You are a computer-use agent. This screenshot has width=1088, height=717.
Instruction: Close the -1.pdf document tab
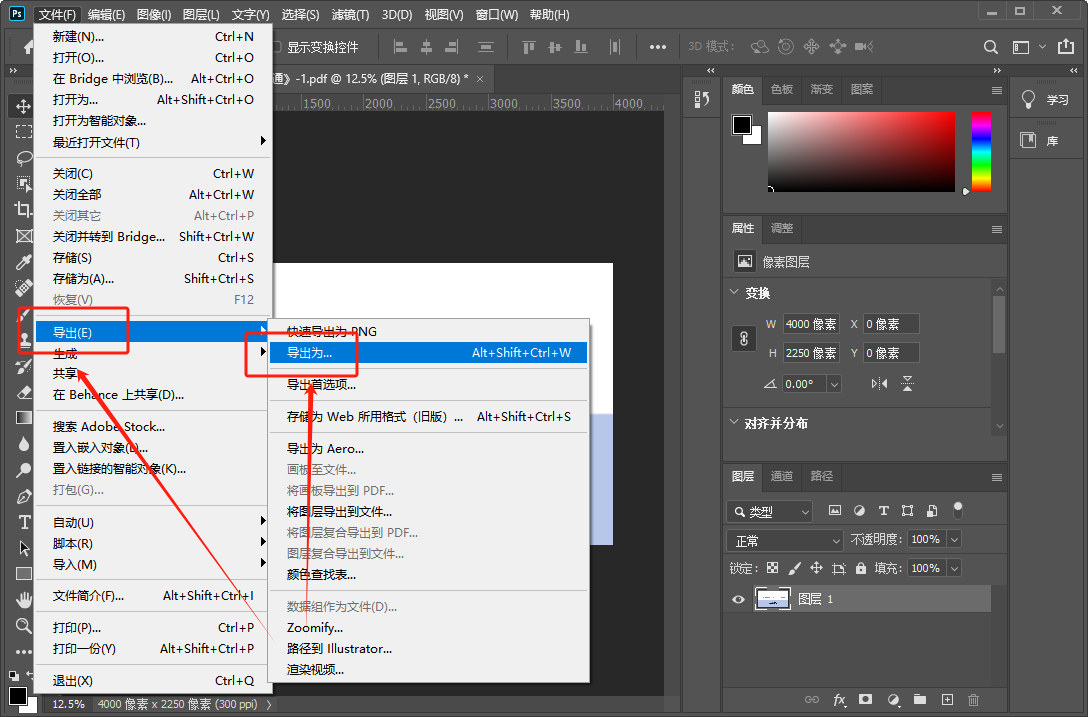(479, 79)
